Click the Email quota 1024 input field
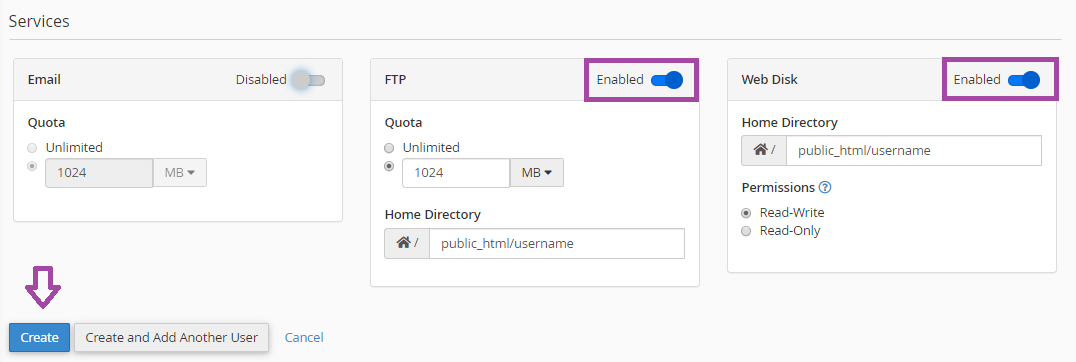Viewport: 1076px width, 362px height. point(99,173)
